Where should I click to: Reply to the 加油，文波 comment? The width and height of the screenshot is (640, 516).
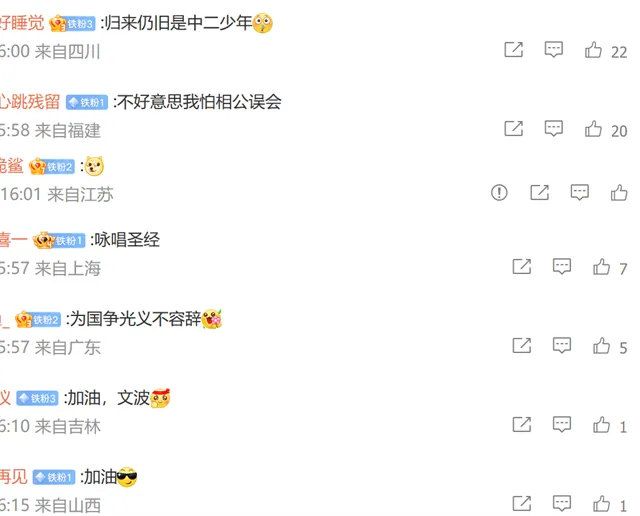point(562,425)
